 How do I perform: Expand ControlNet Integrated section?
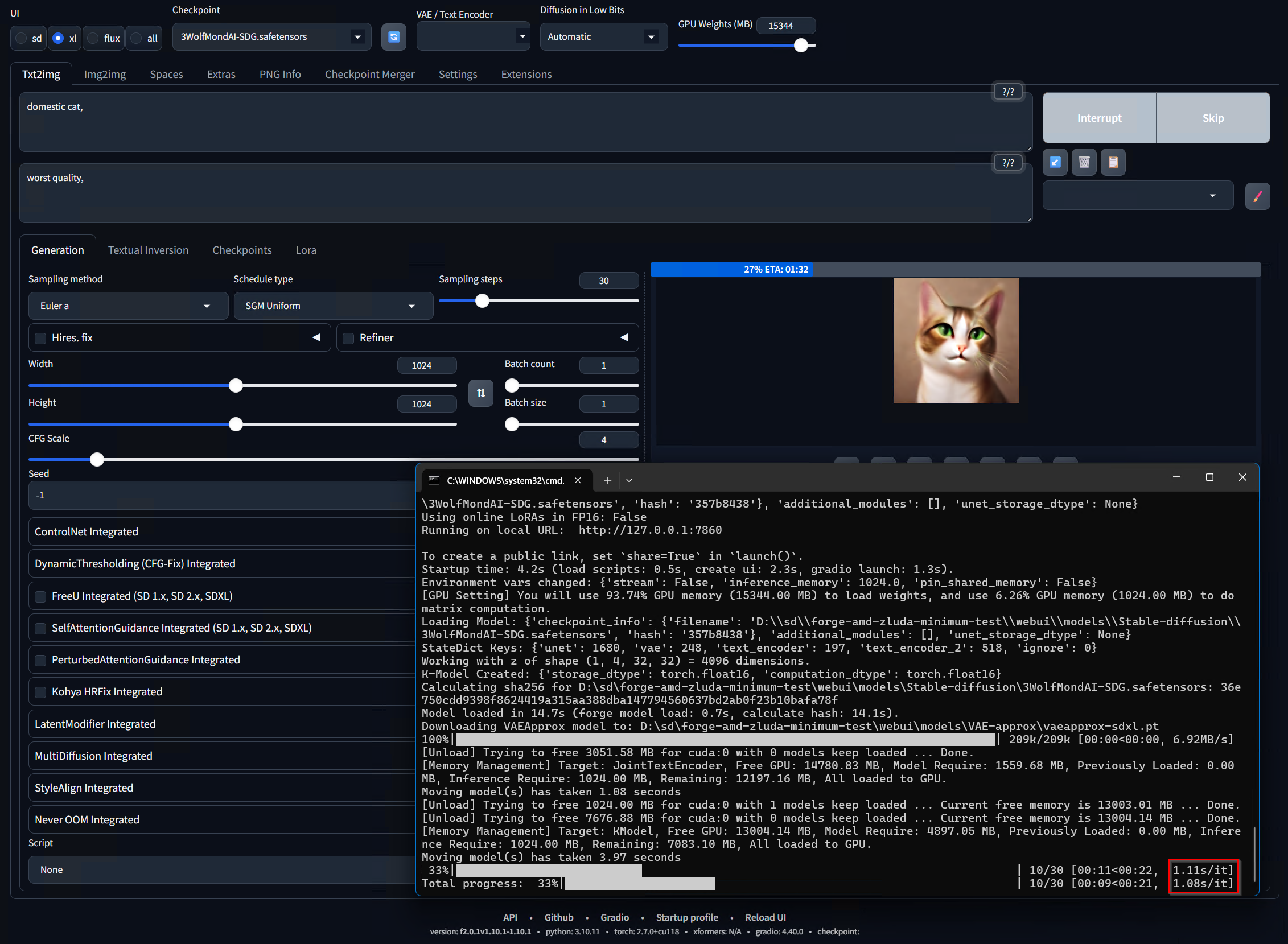pos(223,532)
